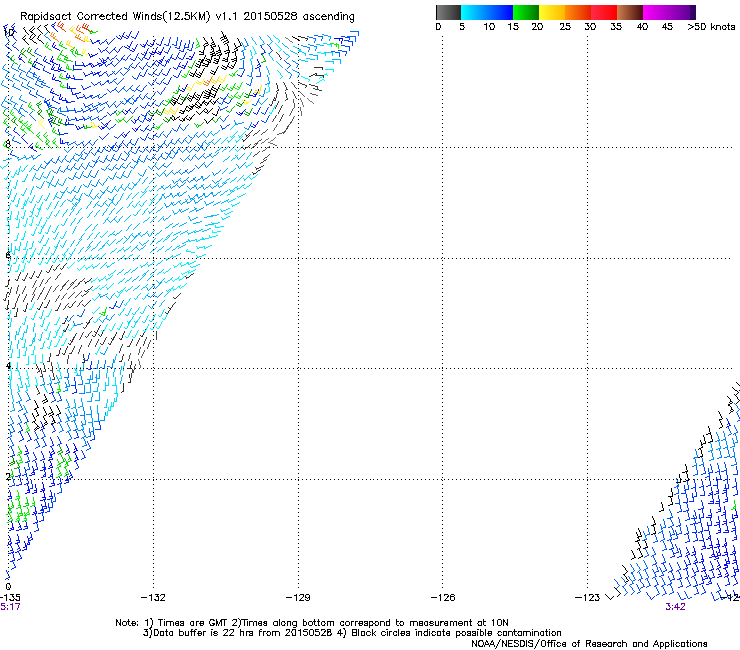Click the red 30-35 knots legend segment
The height and width of the screenshot is (650, 740).
[x=604, y=12]
